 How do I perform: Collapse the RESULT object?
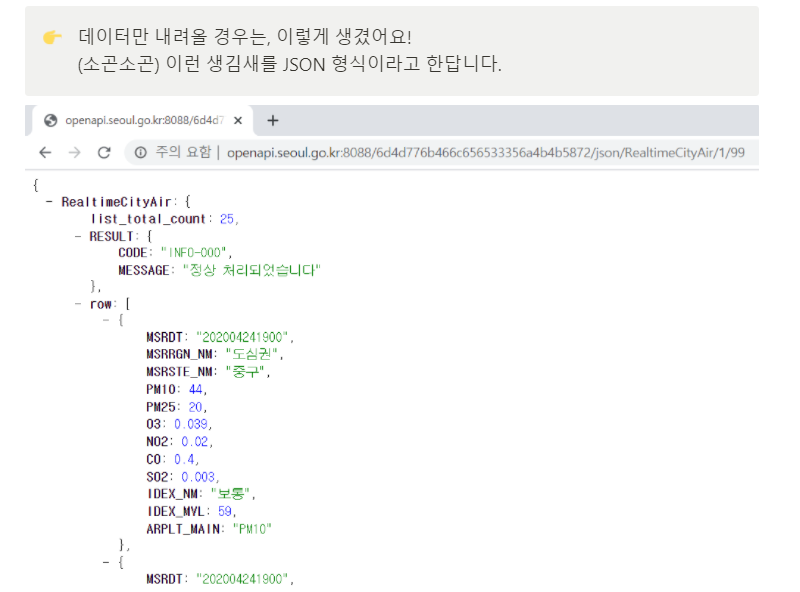click(78, 236)
